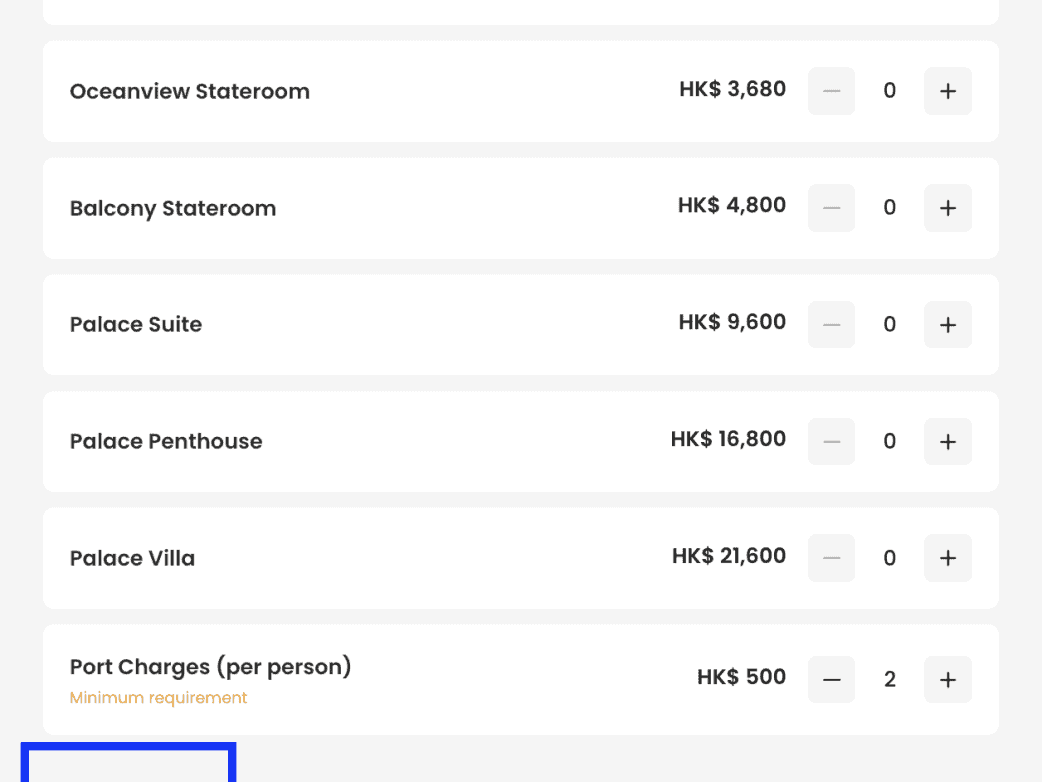Tap the Palace Villa minus button
Screen dimensions: 1042x782
[831, 558]
